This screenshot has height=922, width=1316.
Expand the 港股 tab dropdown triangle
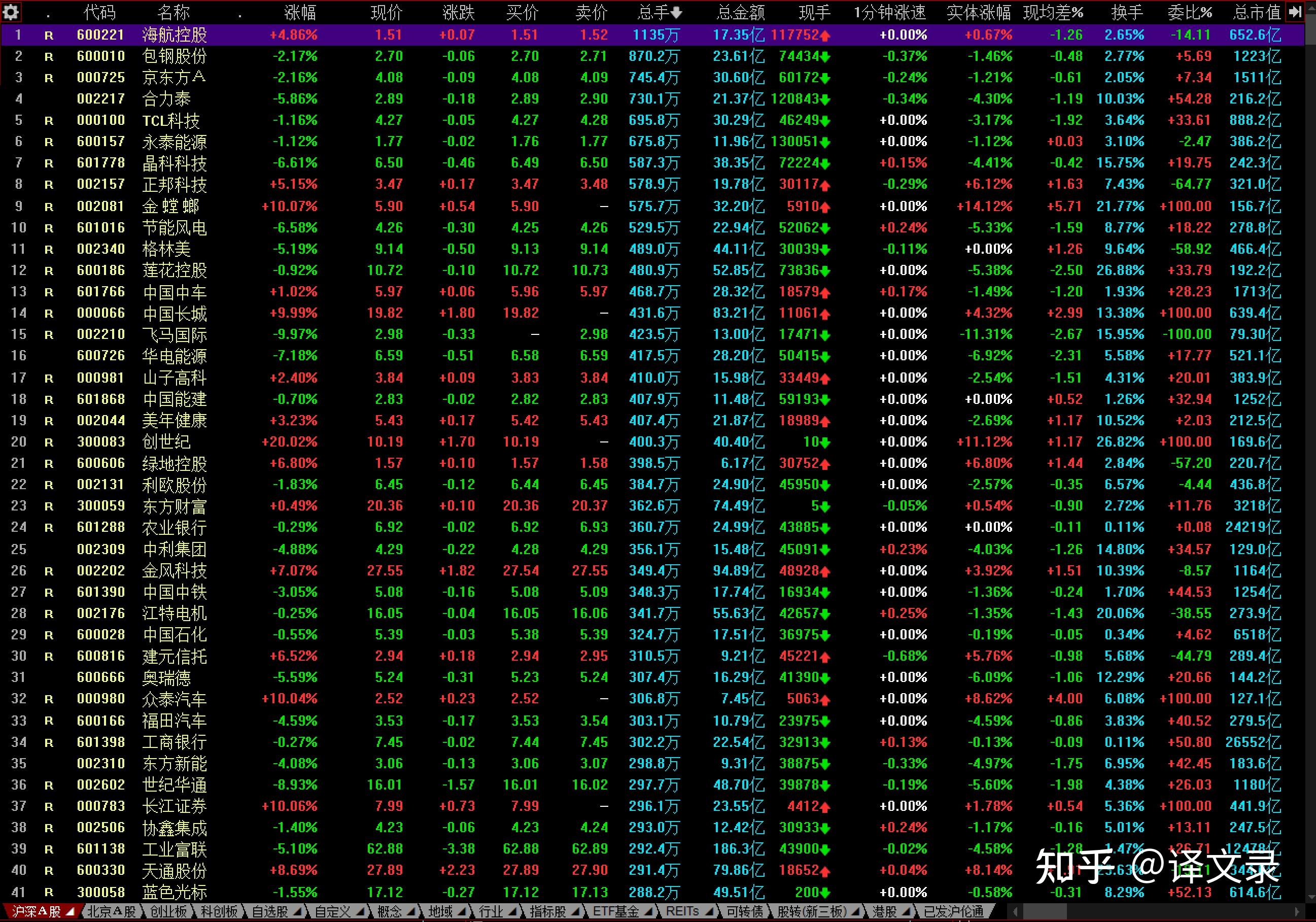pos(906,911)
